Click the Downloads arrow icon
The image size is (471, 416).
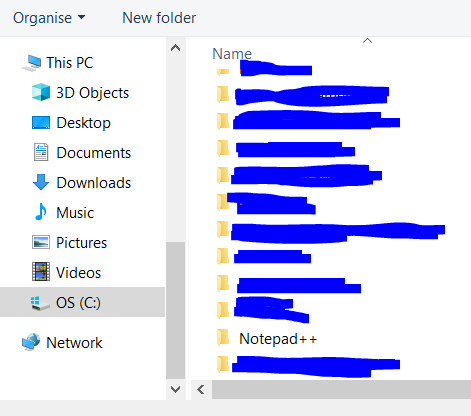(x=41, y=182)
